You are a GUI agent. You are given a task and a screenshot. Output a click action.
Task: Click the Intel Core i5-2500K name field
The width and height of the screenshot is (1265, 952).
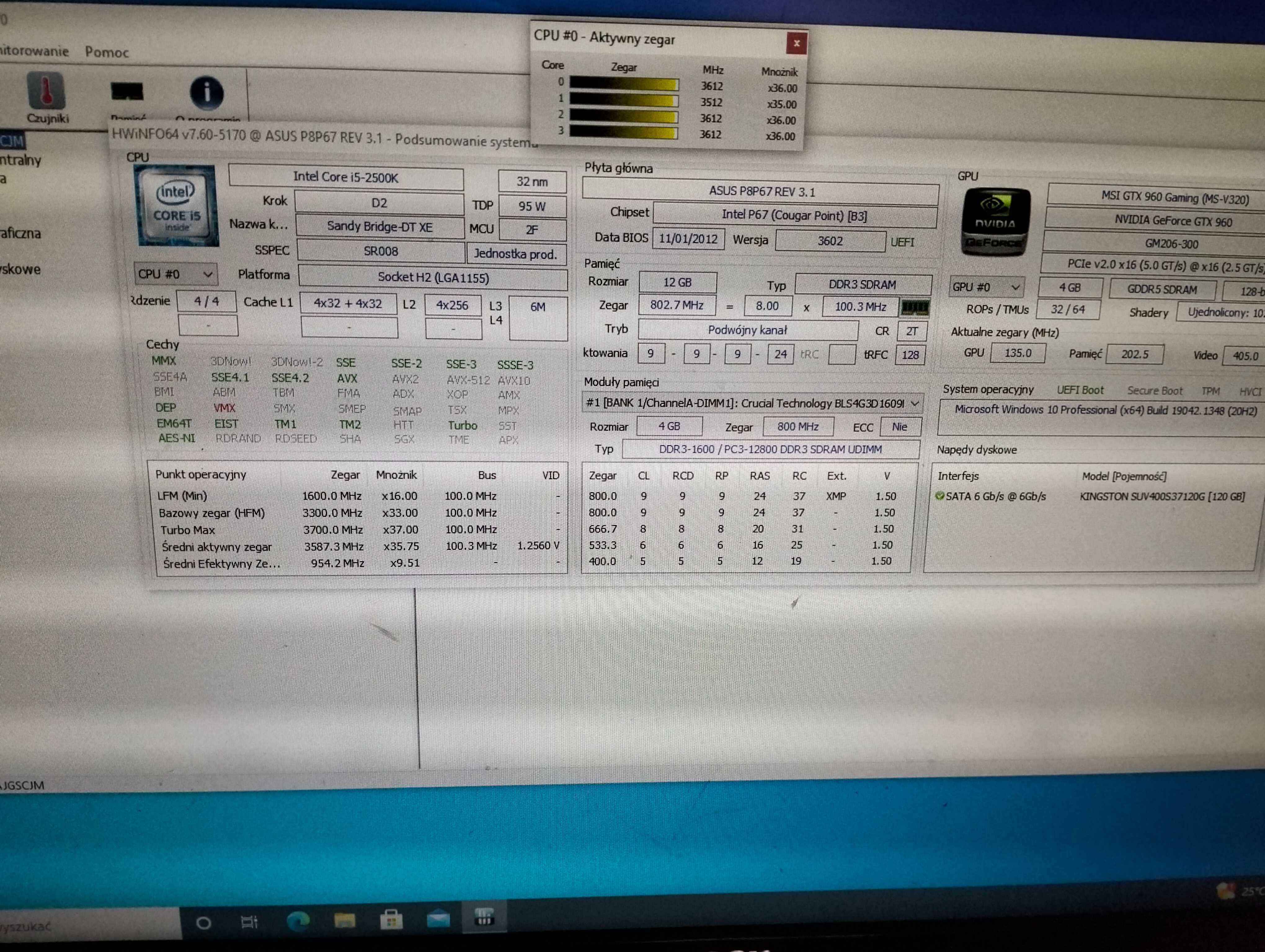[346, 177]
